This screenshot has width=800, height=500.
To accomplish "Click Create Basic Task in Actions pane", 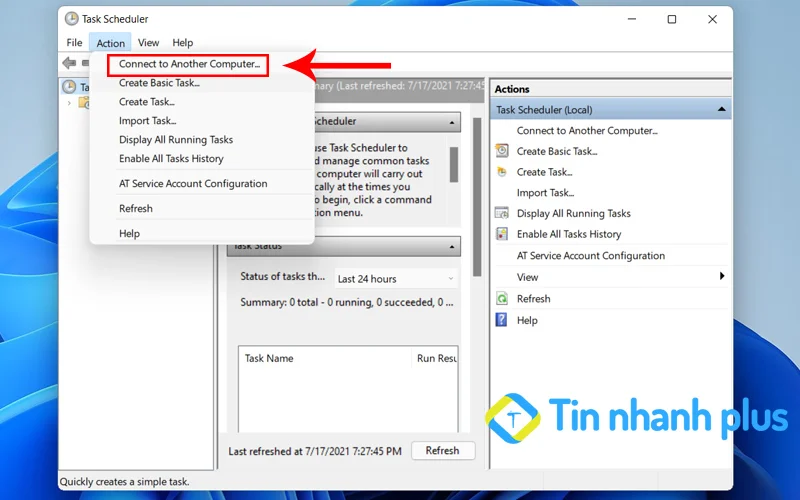I will 557,152.
